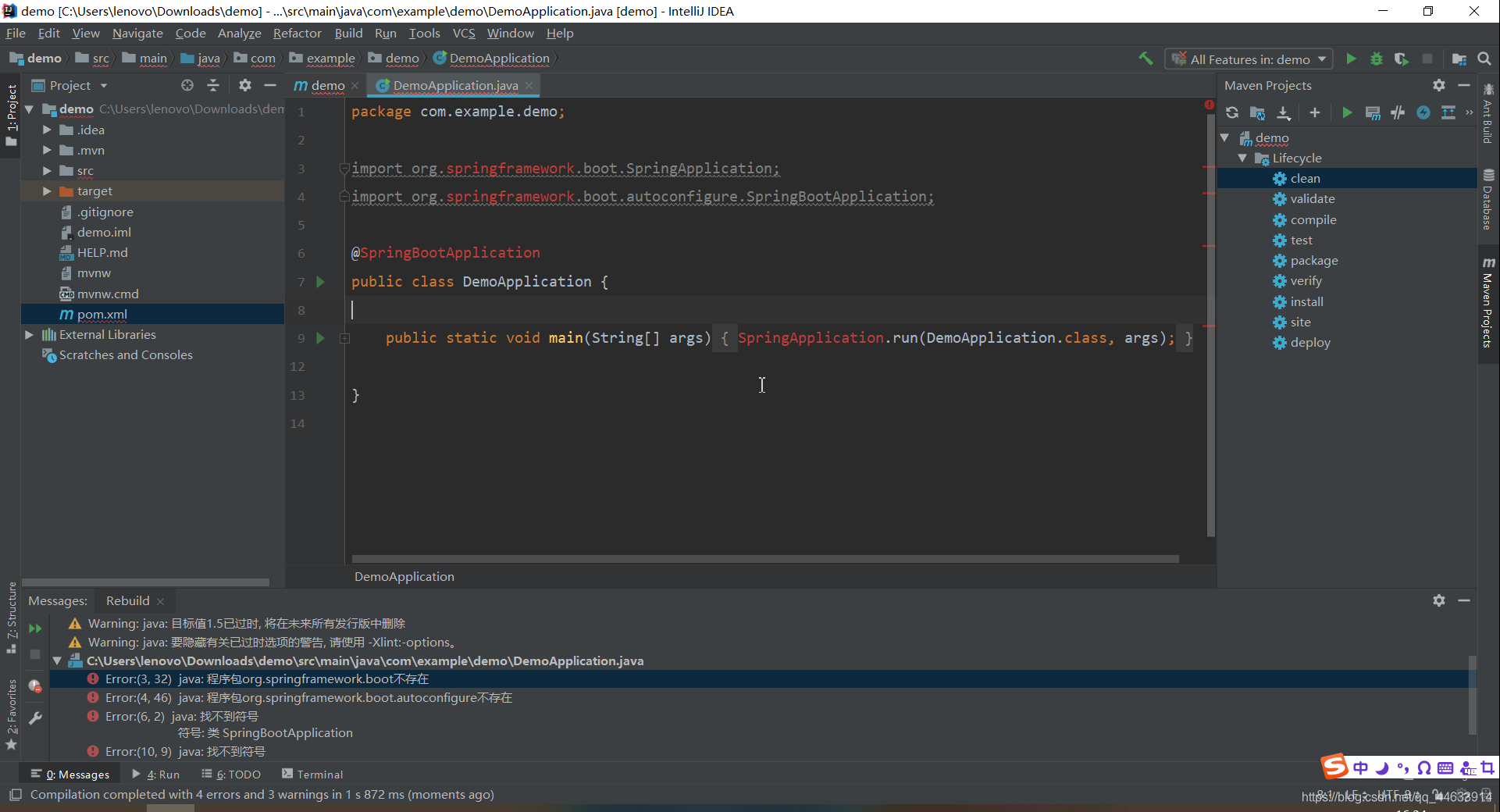Click the editor error indicator at scrollbar top

pos(1209,105)
